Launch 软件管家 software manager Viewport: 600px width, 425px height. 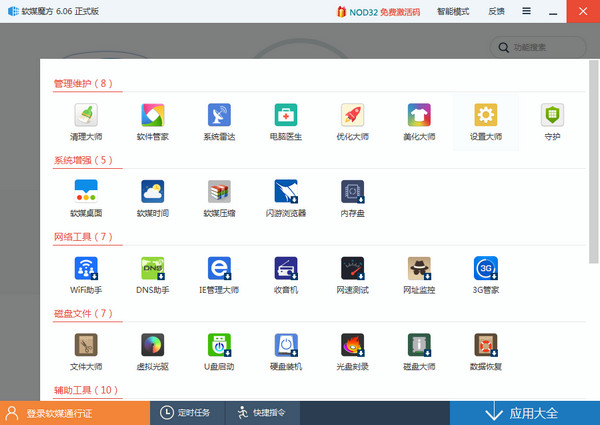pyautogui.click(x=153, y=122)
